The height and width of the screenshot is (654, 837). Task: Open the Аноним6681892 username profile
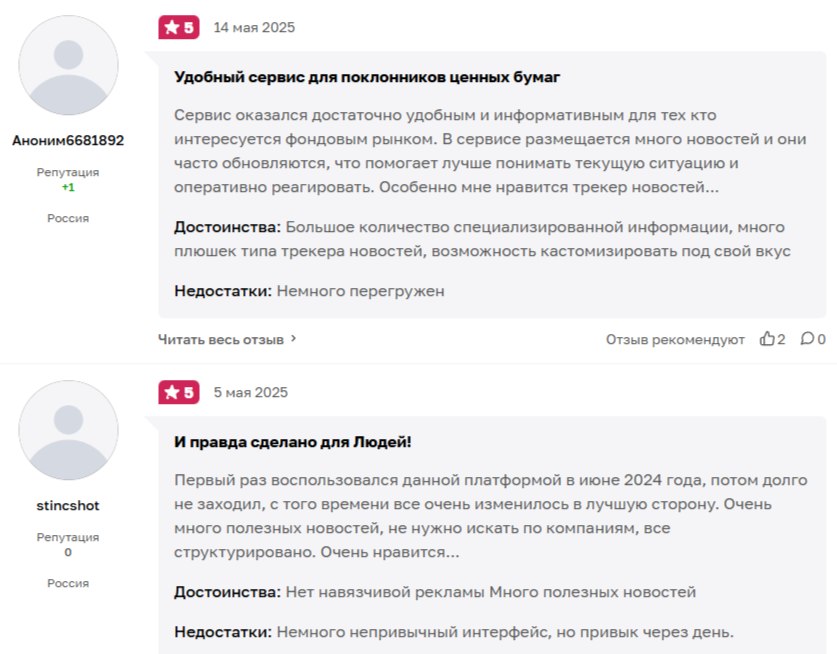click(x=68, y=141)
